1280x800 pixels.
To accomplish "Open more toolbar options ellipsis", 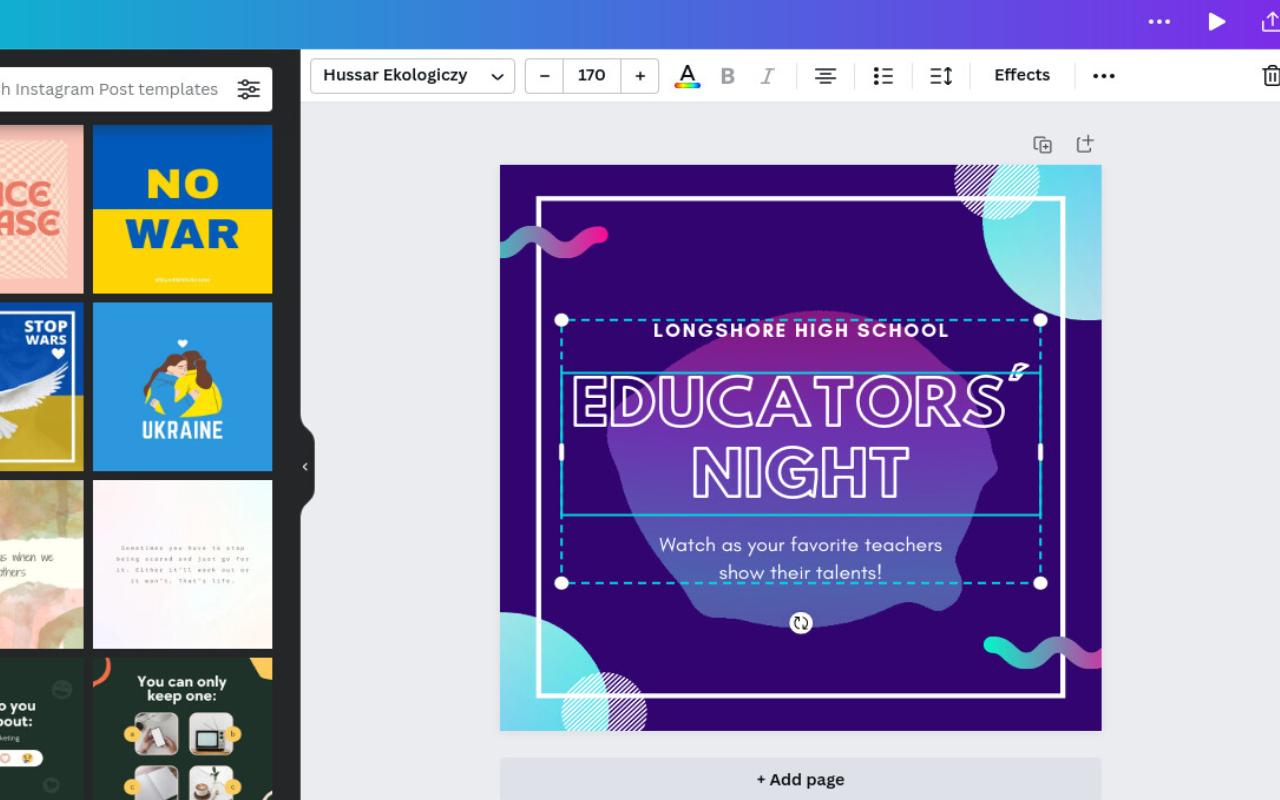I will pyautogui.click(x=1103, y=76).
